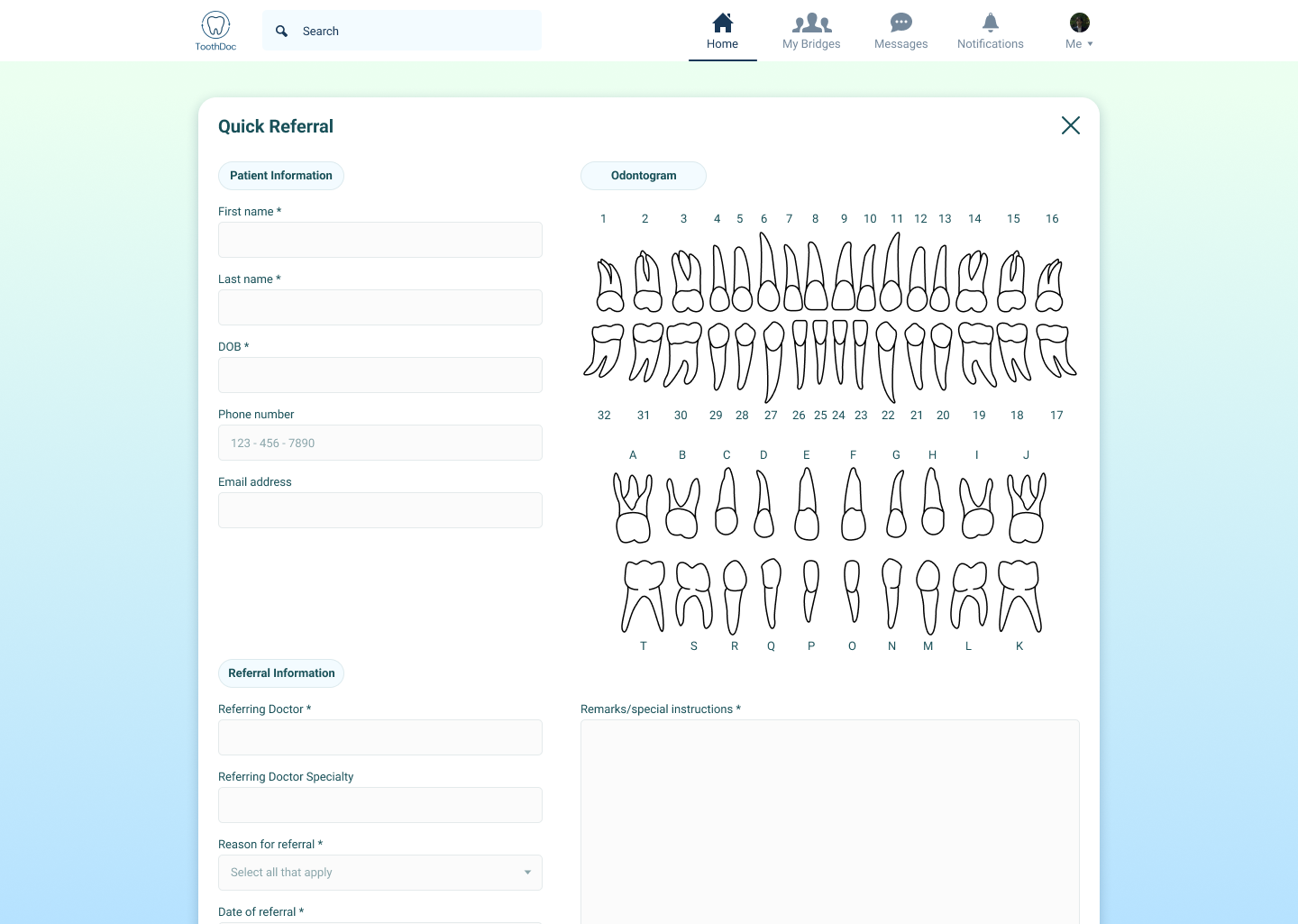This screenshot has width=1298, height=924.
Task: Select primary tooth L
Action: (x=970, y=595)
